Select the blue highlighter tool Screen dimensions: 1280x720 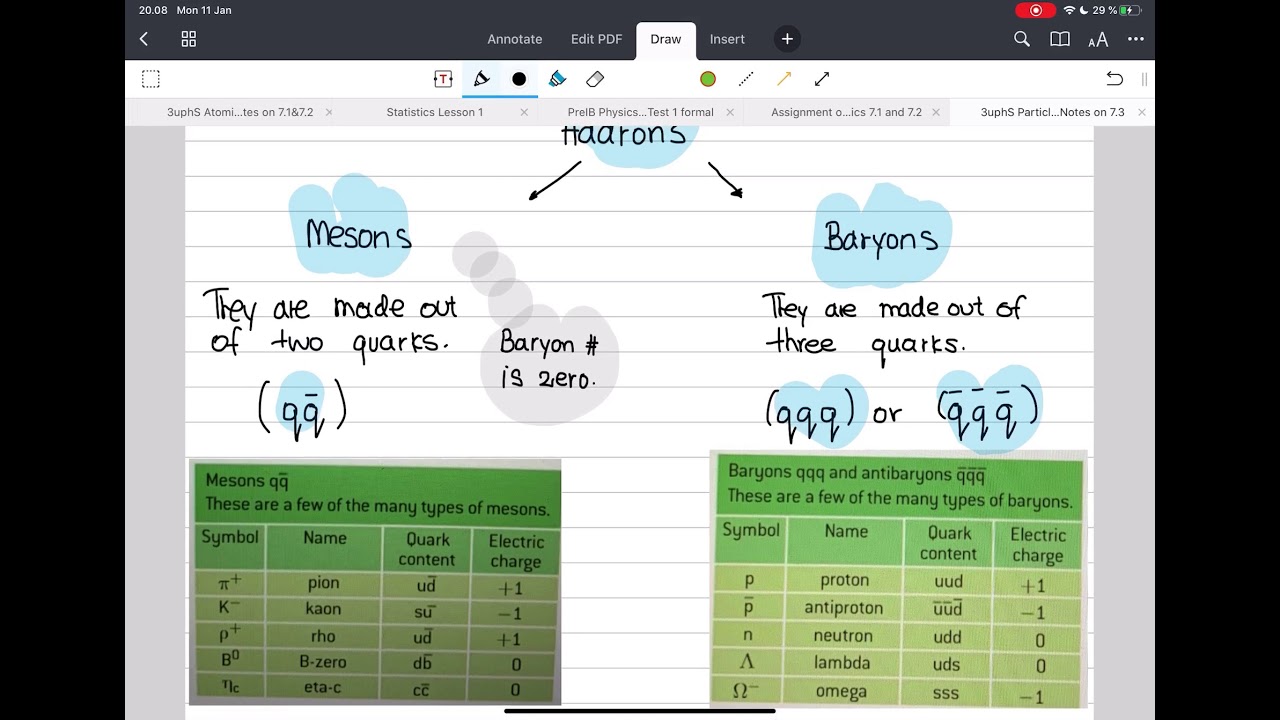(x=557, y=79)
